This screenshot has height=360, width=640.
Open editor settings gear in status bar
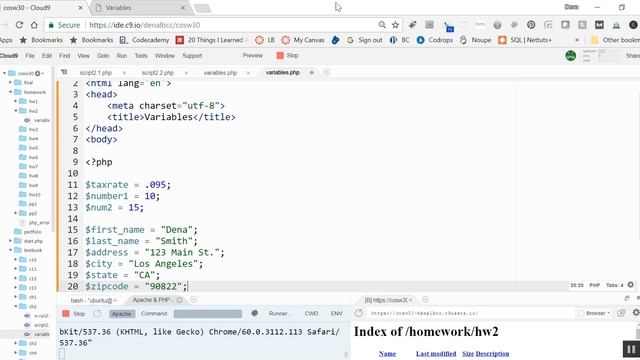[631, 285]
